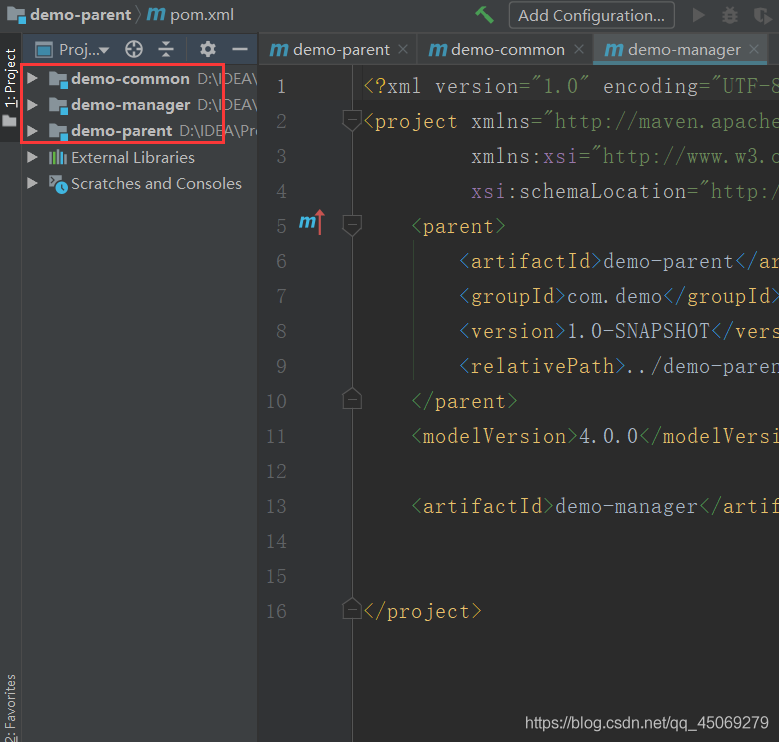Image resolution: width=779 pixels, height=742 pixels.
Task: Open the 1: Project side tool tab
Action: pos(10,78)
